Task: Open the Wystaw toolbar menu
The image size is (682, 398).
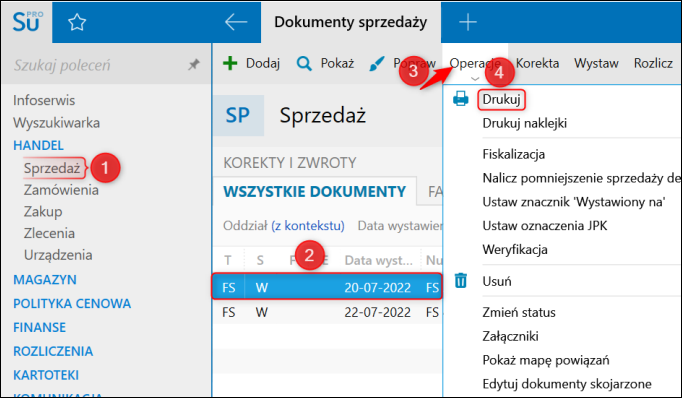Action: pyautogui.click(x=596, y=64)
